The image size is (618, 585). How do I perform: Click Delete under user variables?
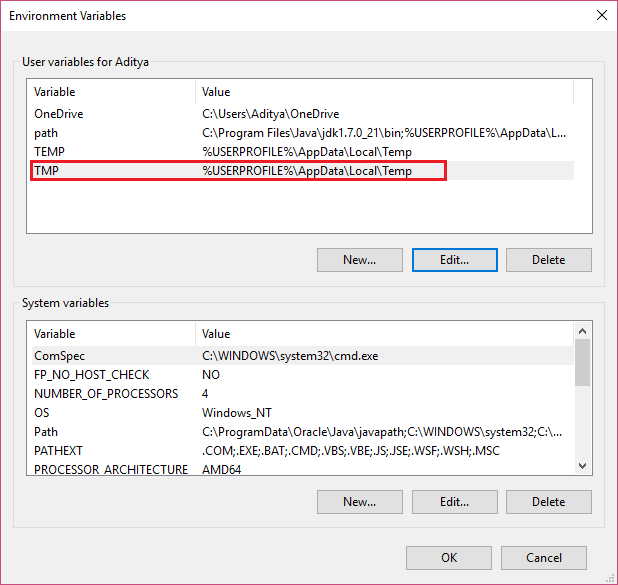point(549,260)
